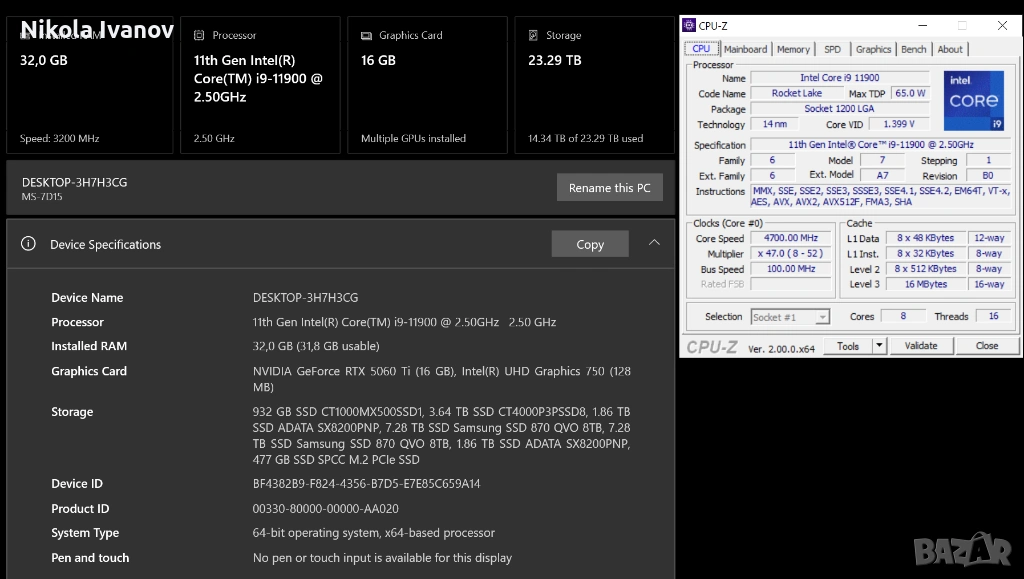Click the Device Specifications info icon

pyautogui.click(x=29, y=244)
